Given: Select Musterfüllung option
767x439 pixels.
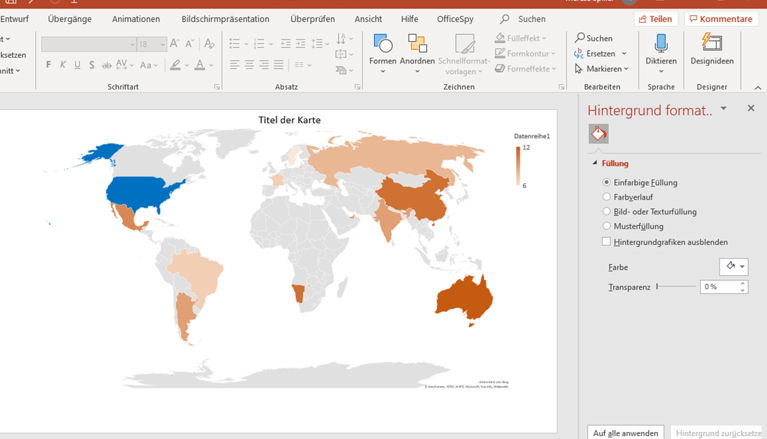Looking at the screenshot, I should [x=607, y=226].
